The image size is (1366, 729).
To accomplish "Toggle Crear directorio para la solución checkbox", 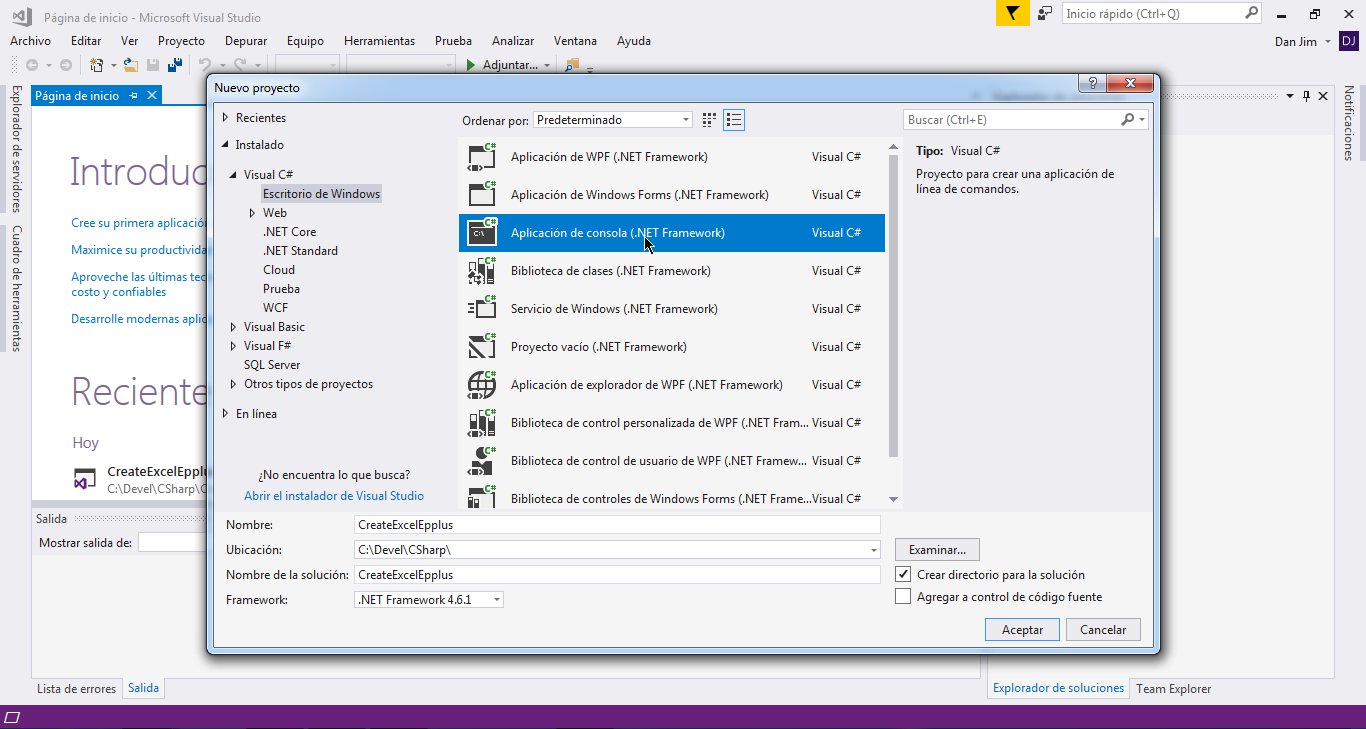I will click(x=903, y=575).
